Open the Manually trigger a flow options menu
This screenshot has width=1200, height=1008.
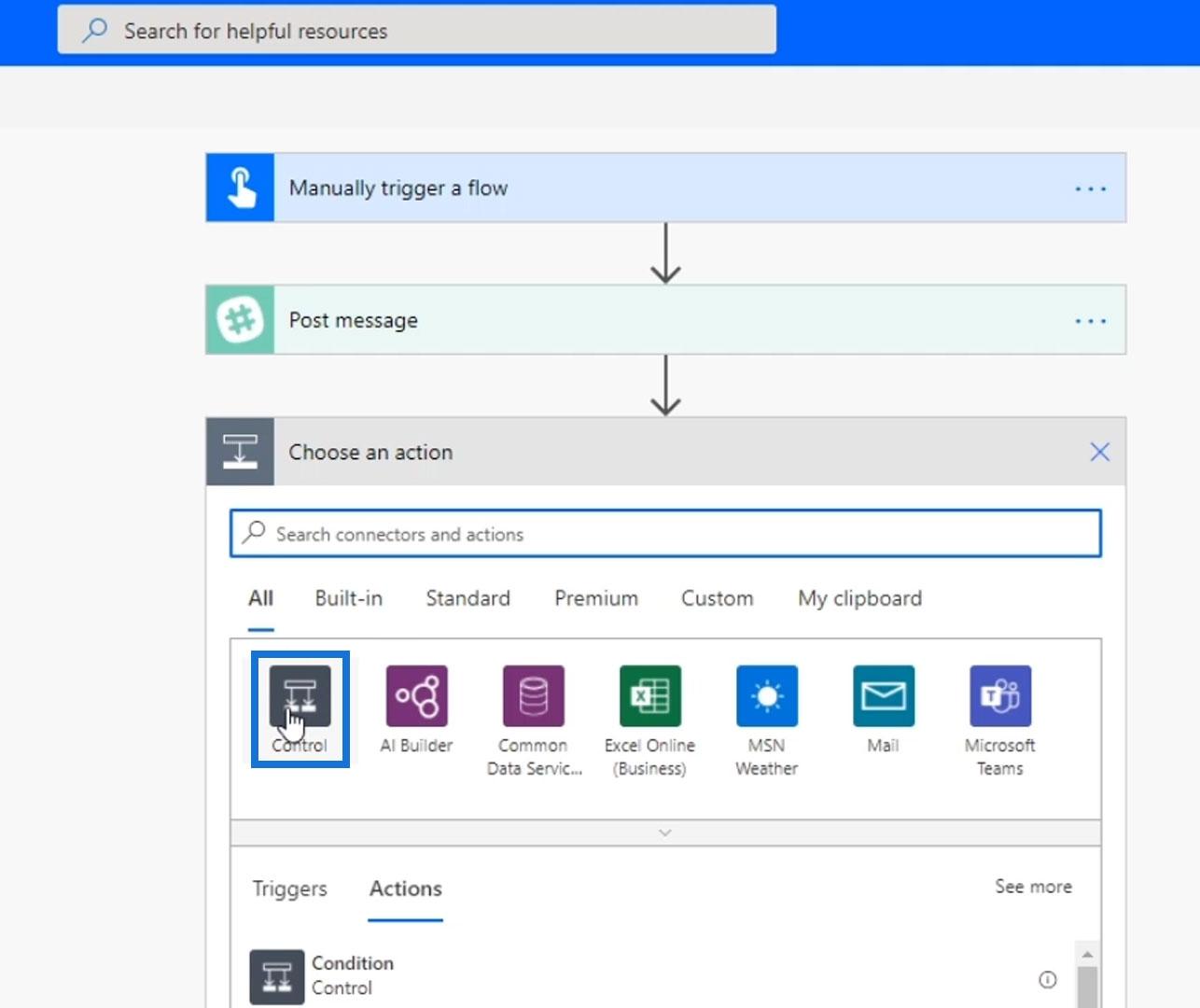pyautogui.click(x=1090, y=189)
